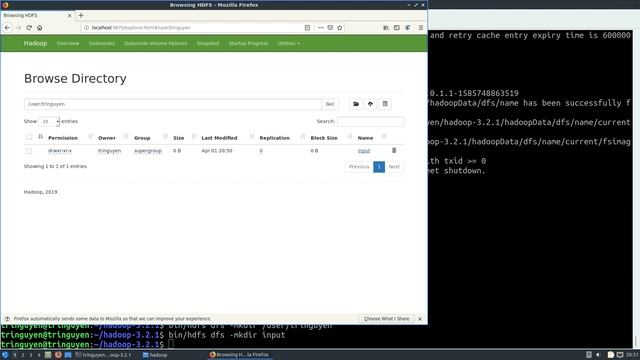This screenshot has height=360, width=640.
Task: Focus the directory path input field
Action: pyautogui.click(x=173, y=104)
